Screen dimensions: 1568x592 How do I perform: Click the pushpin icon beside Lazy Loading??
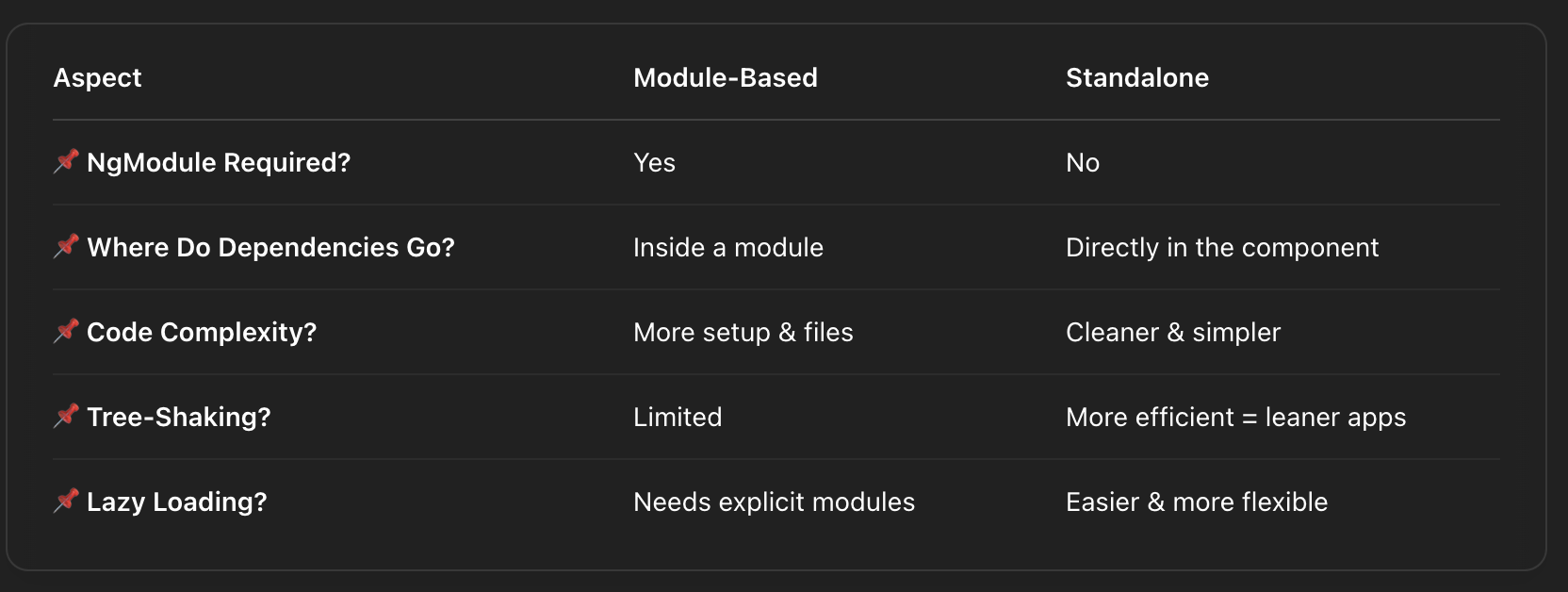[x=66, y=501]
